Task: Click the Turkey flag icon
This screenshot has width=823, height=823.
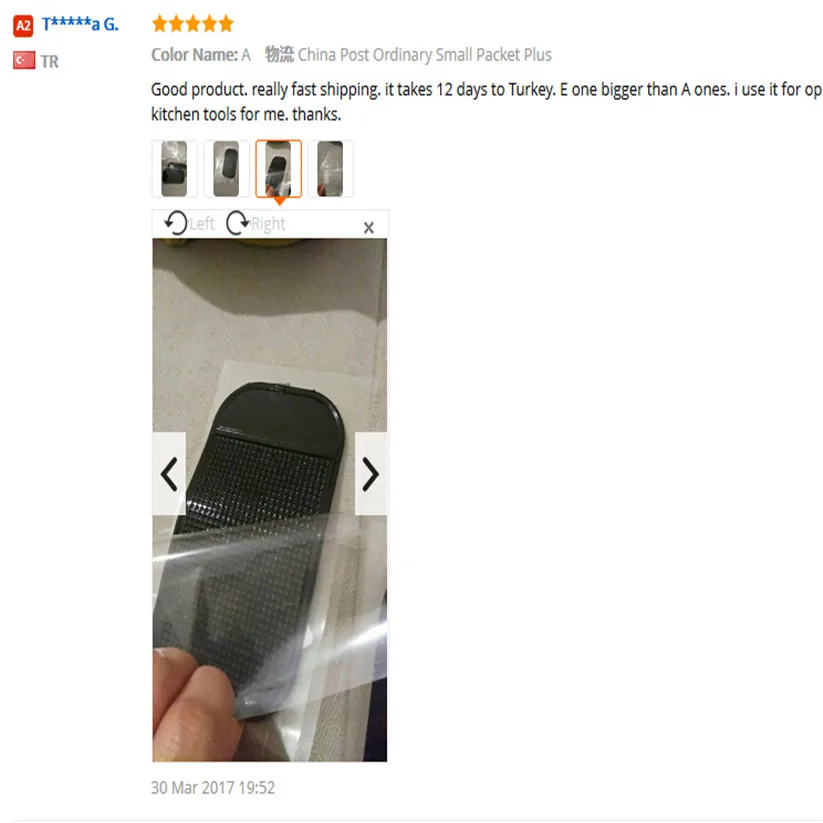Action: [x=24, y=60]
